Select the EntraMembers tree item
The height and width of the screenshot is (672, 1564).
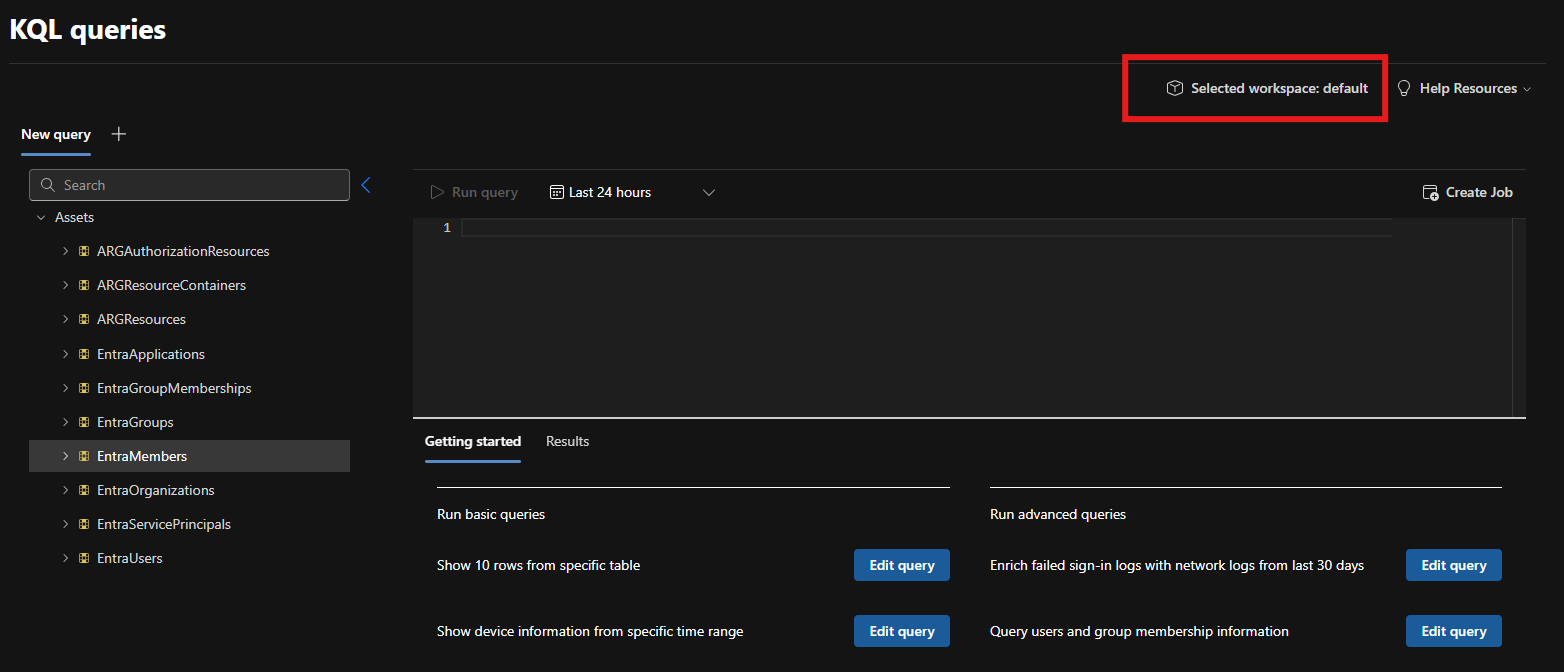coord(190,456)
